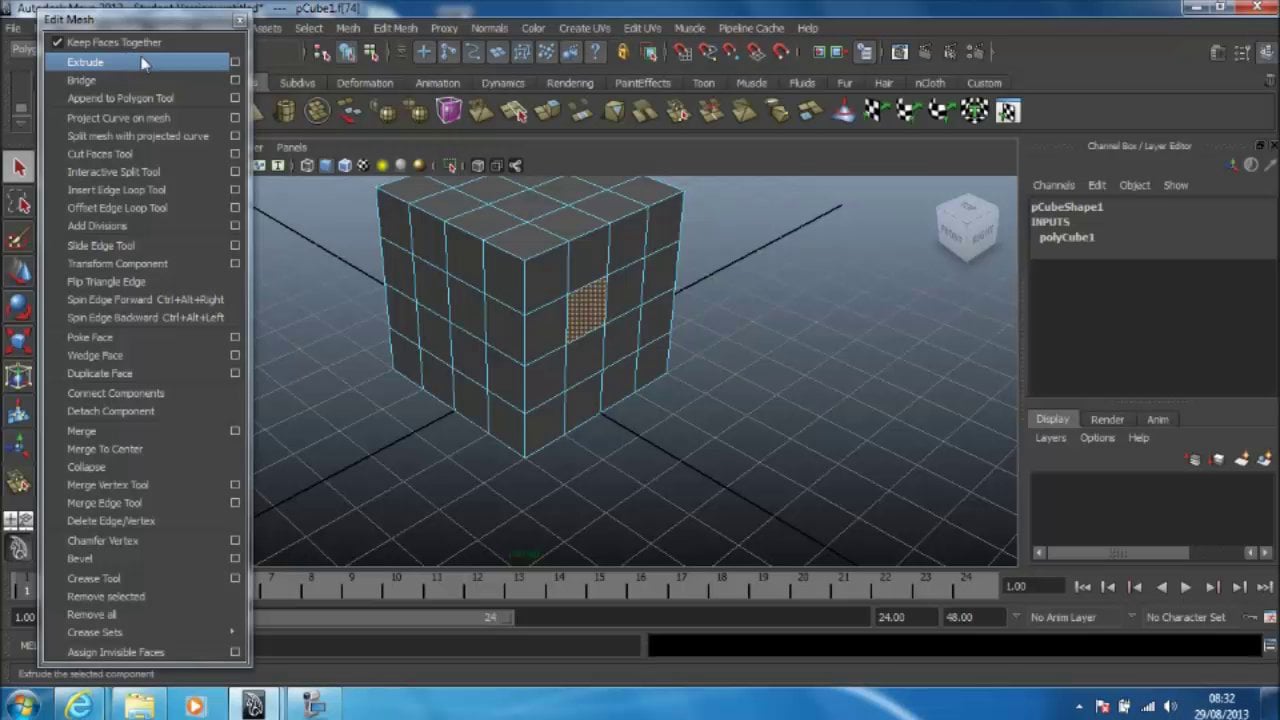Click the Use all lights yellow sphere icon

[382, 166]
